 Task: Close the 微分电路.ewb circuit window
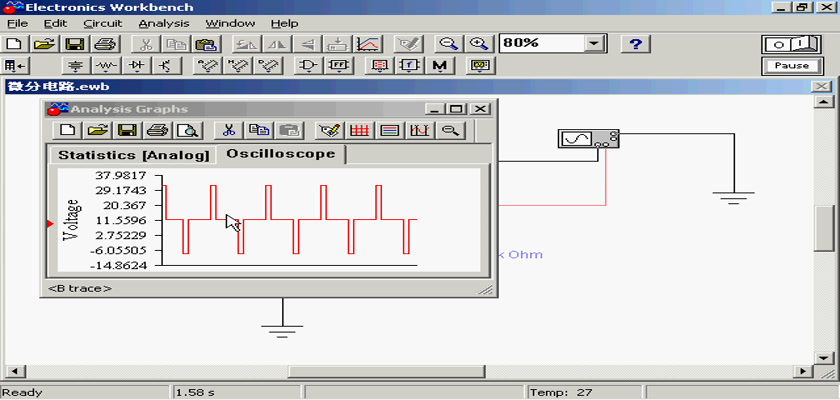click(x=822, y=87)
